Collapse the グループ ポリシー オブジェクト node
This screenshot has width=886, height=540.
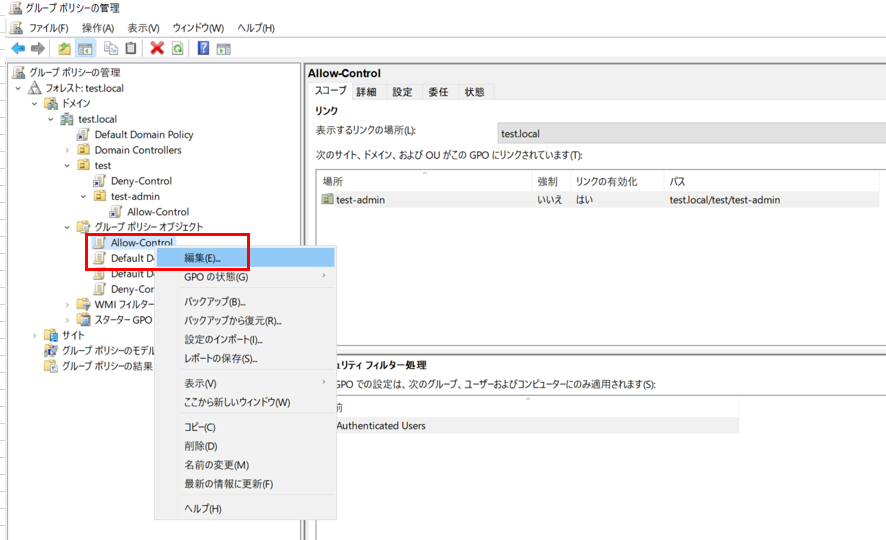(67, 227)
